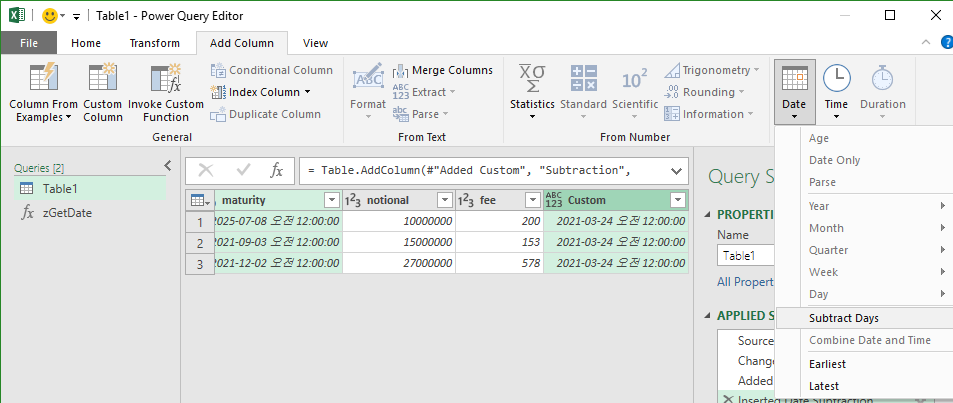Click the query Name input field
The image size is (953, 403).
pyautogui.click(x=746, y=256)
